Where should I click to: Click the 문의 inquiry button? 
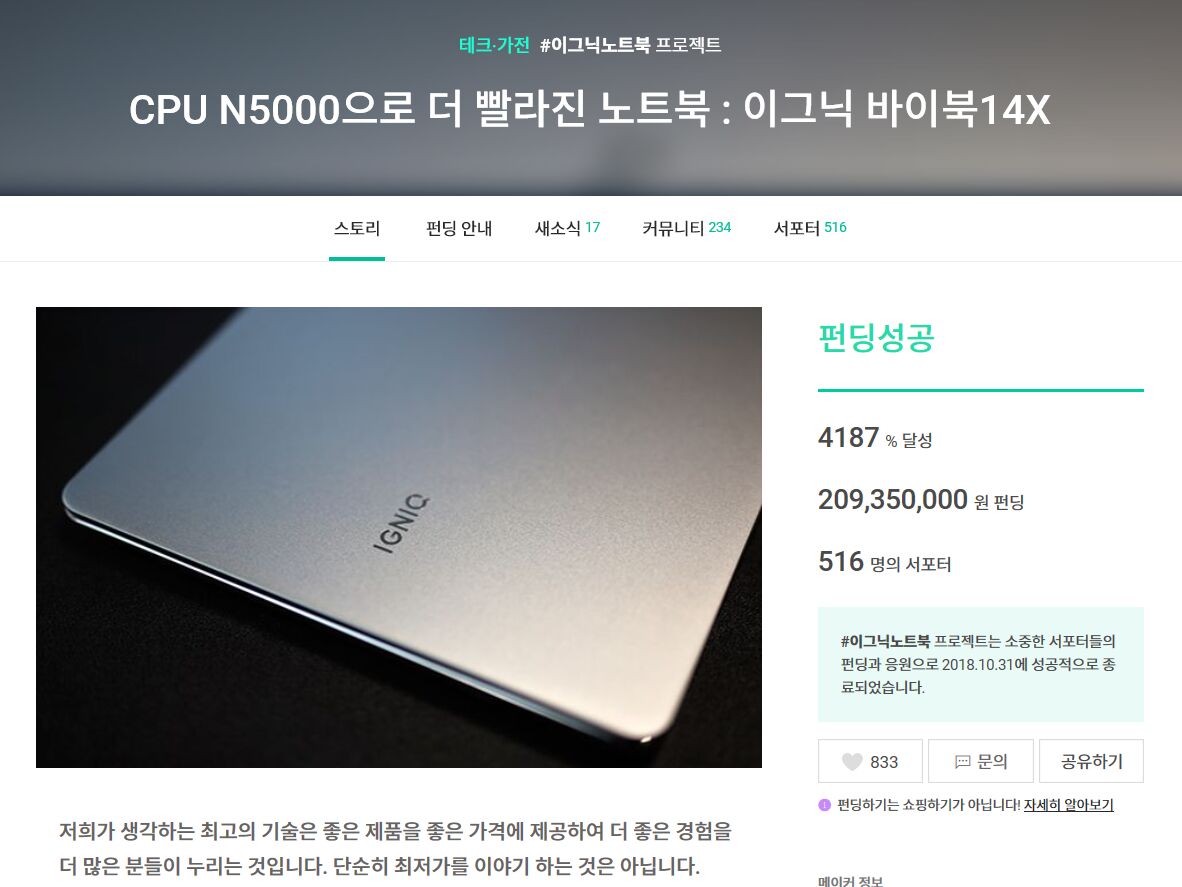(x=981, y=761)
